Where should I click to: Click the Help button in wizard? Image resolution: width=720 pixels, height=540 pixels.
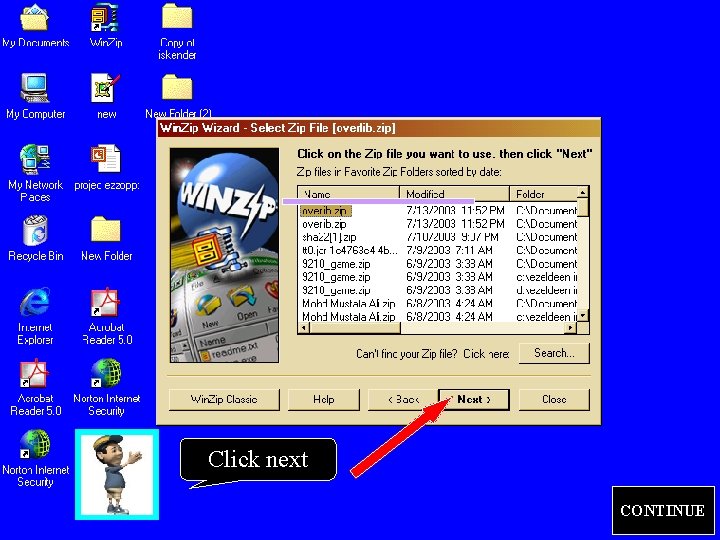pos(324,399)
